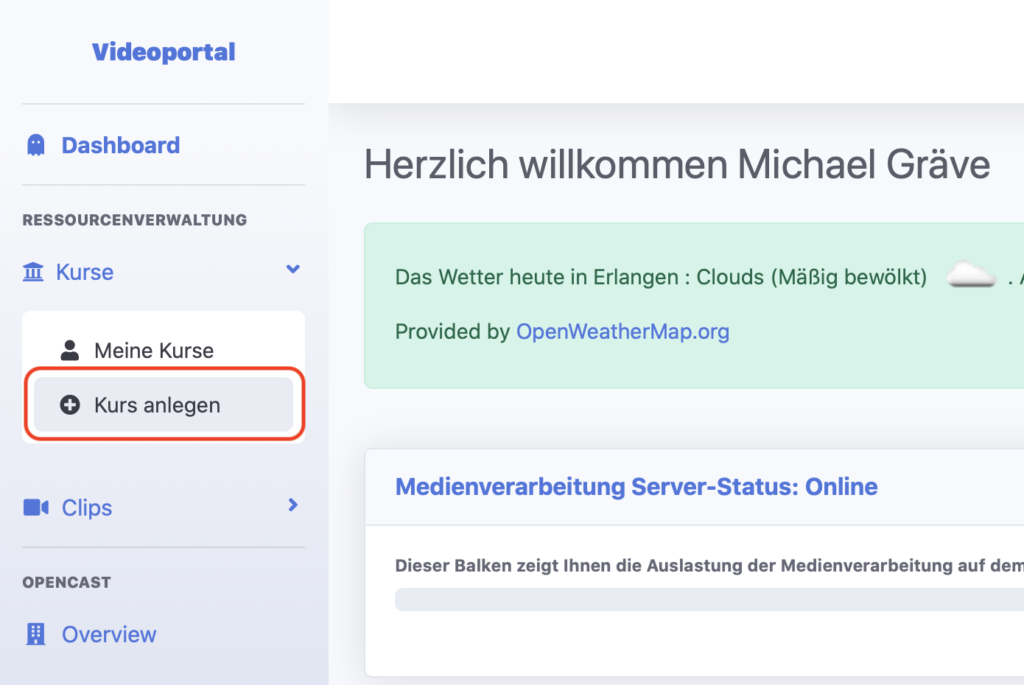Open the Meine Kurse entry

[153, 350]
